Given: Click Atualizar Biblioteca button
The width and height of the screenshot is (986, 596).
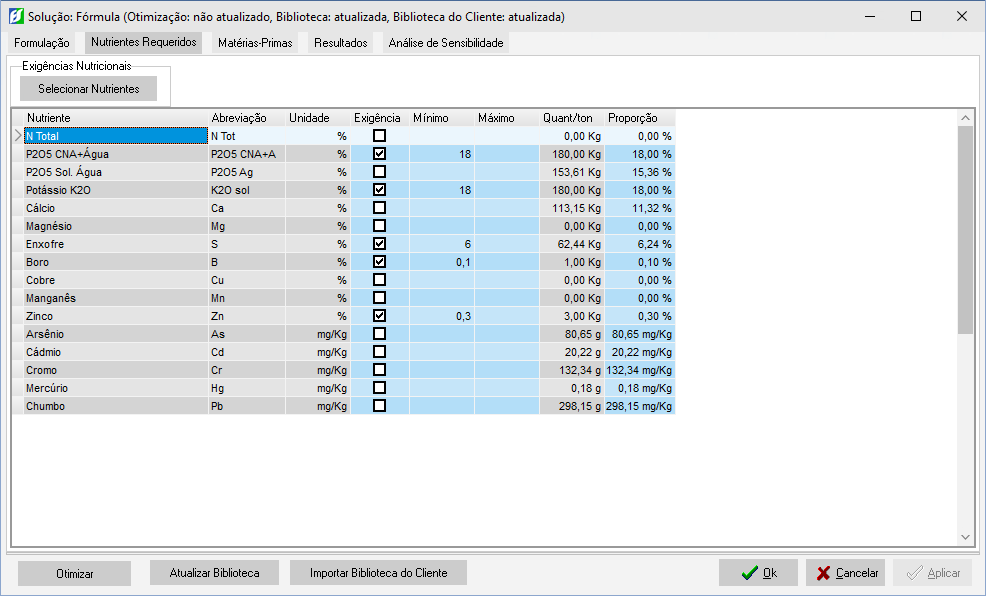Looking at the screenshot, I should (x=214, y=573).
